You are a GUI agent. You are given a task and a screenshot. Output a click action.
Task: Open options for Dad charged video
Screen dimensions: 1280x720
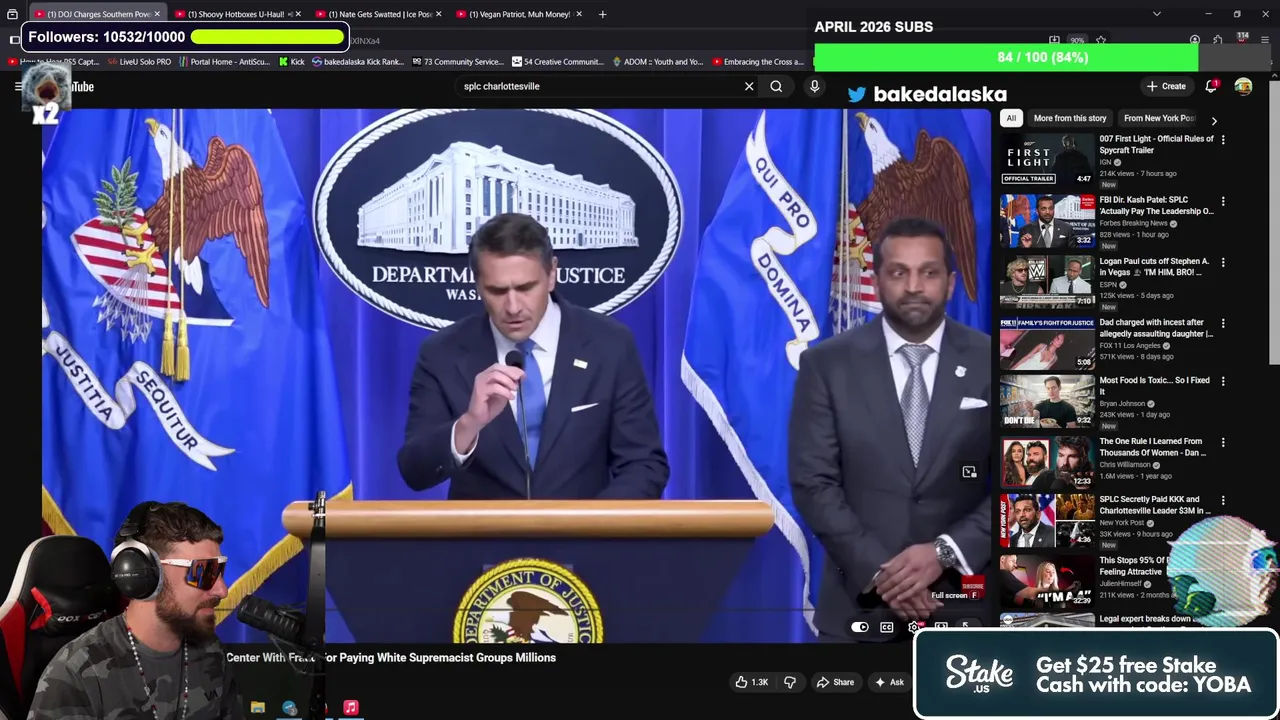pos(1223,324)
